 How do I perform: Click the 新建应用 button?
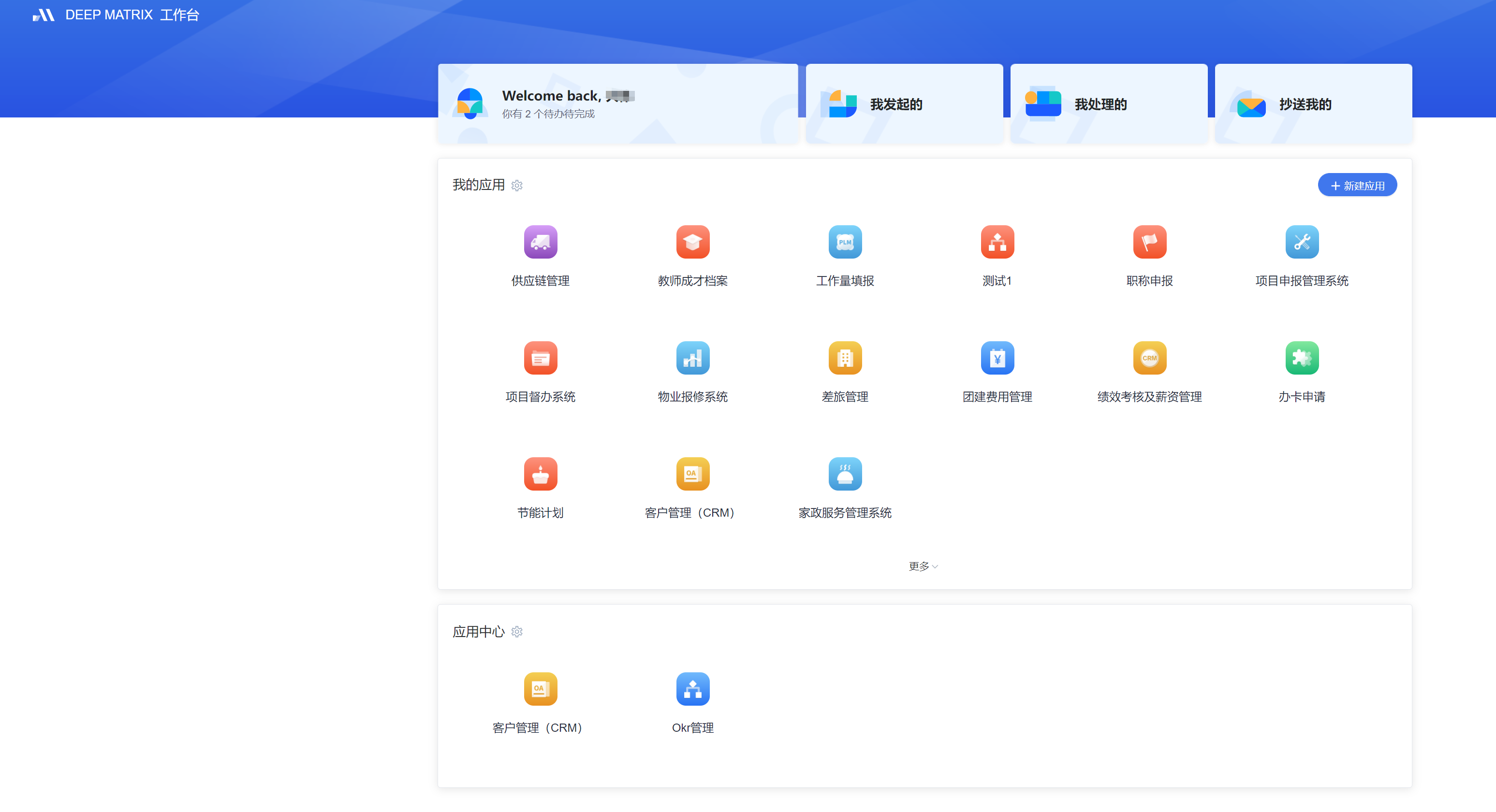[1357, 185]
